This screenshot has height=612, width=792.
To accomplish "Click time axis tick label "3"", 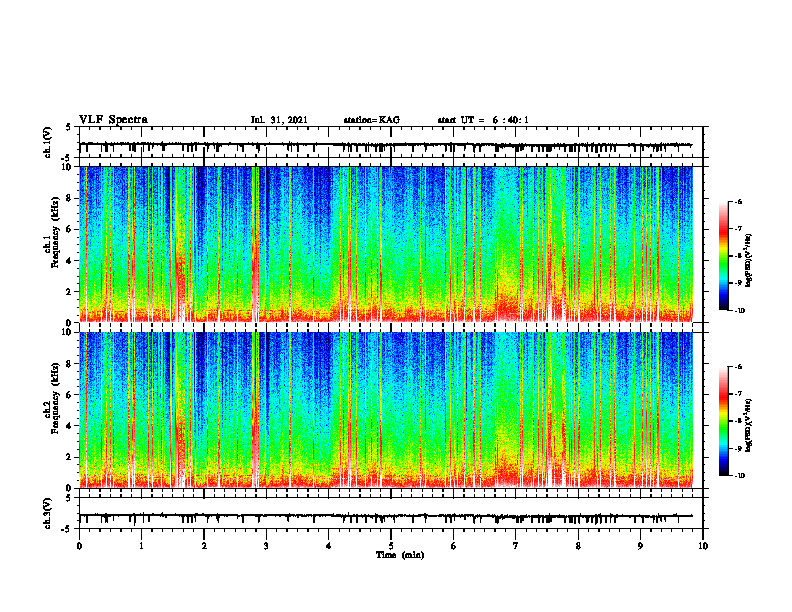I will pos(266,546).
